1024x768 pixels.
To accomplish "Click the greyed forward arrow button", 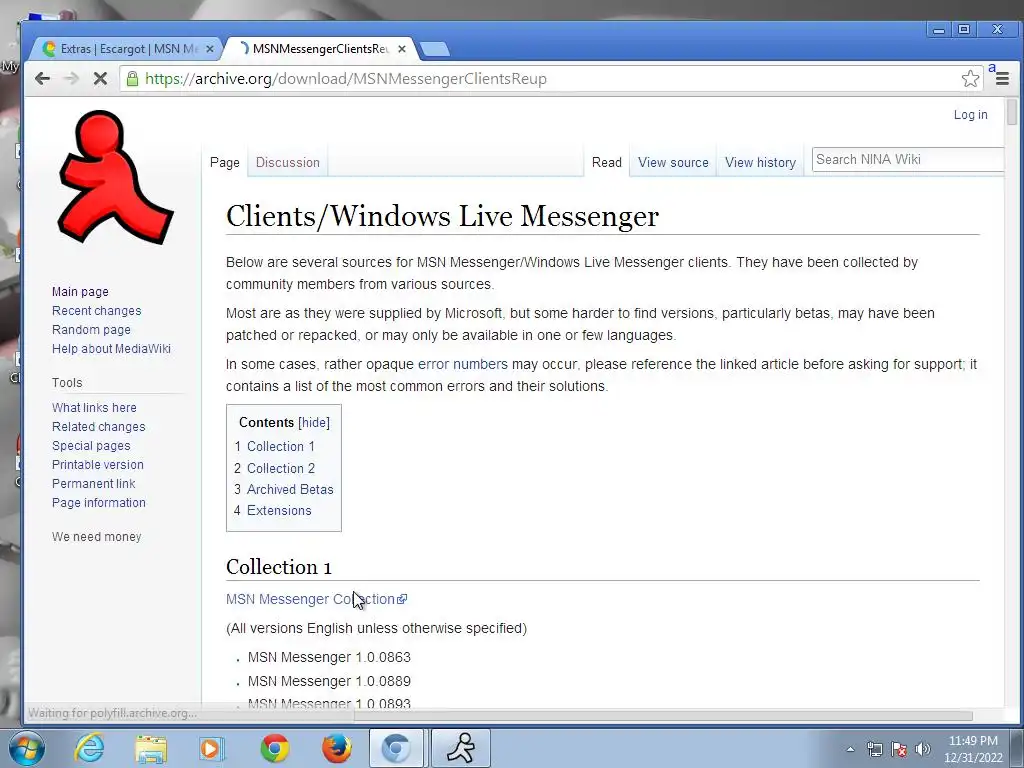I will coord(71,79).
